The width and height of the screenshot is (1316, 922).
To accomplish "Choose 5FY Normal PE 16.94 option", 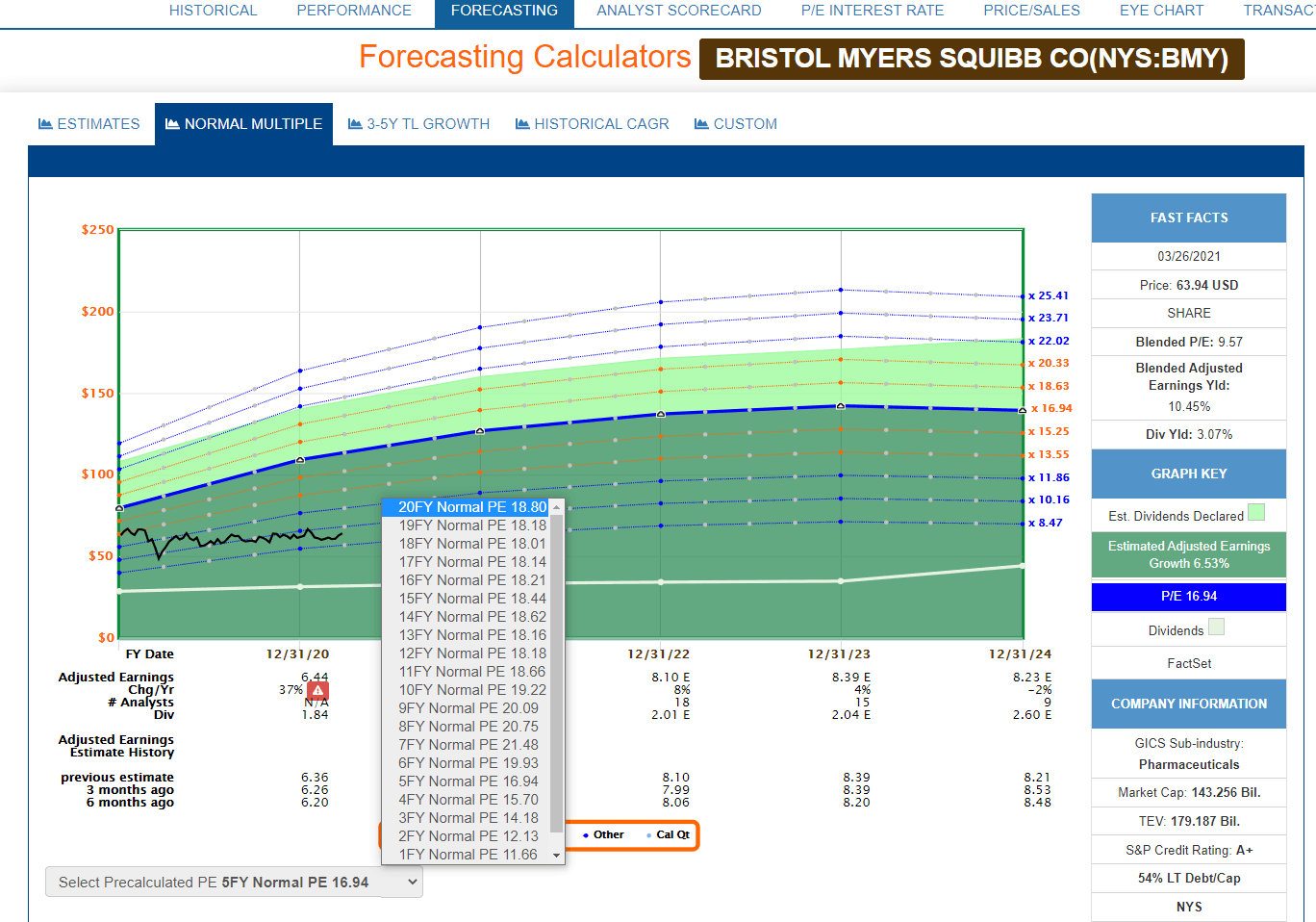I will click(467, 781).
